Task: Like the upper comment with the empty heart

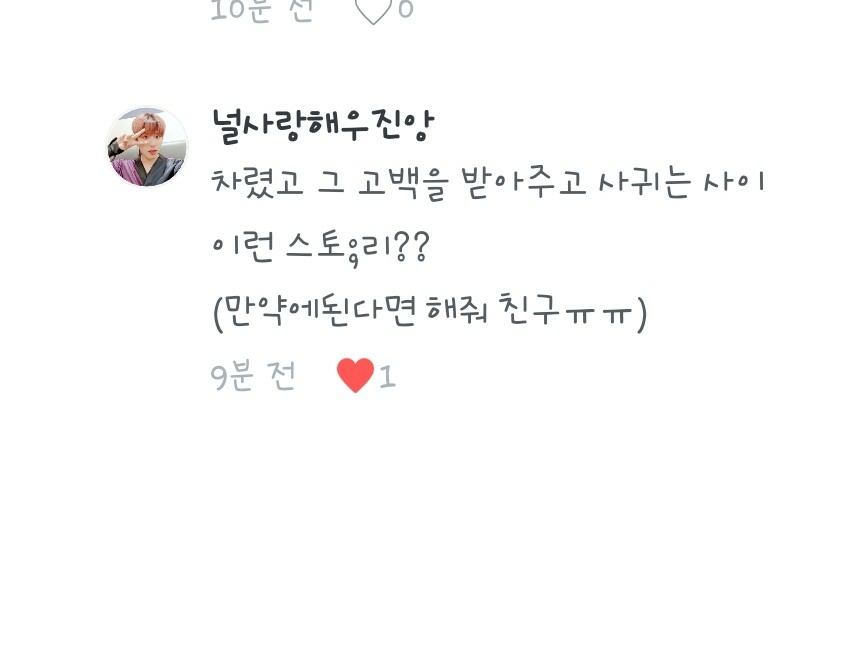Action: click(373, 10)
